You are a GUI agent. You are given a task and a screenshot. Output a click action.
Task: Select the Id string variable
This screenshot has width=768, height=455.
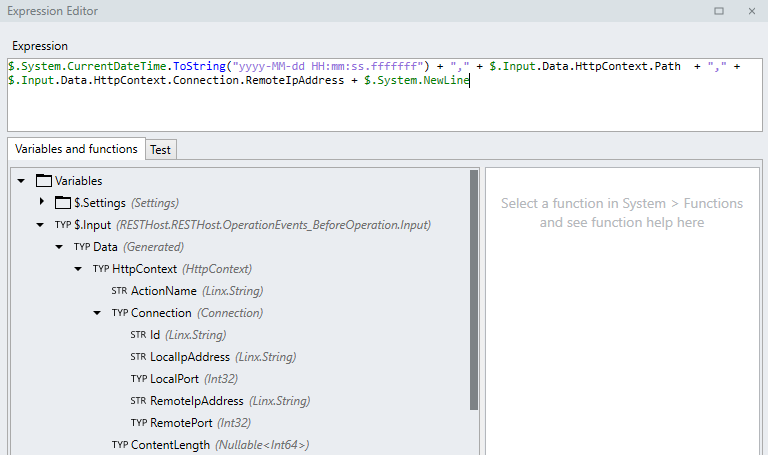tap(188, 335)
